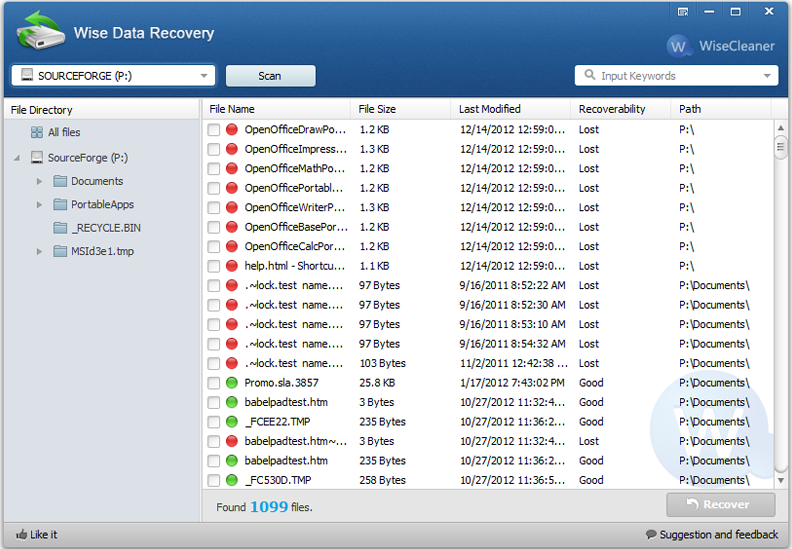Select row modified 9/16/2011 8:54:32 AM
The height and width of the screenshot is (549, 792).
pyautogui.click(x=488, y=344)
